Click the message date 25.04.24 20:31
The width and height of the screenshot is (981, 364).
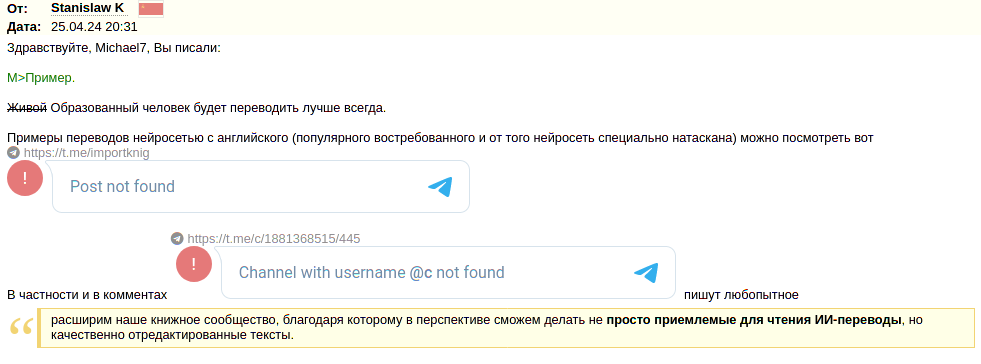click(x=94, y=27)
